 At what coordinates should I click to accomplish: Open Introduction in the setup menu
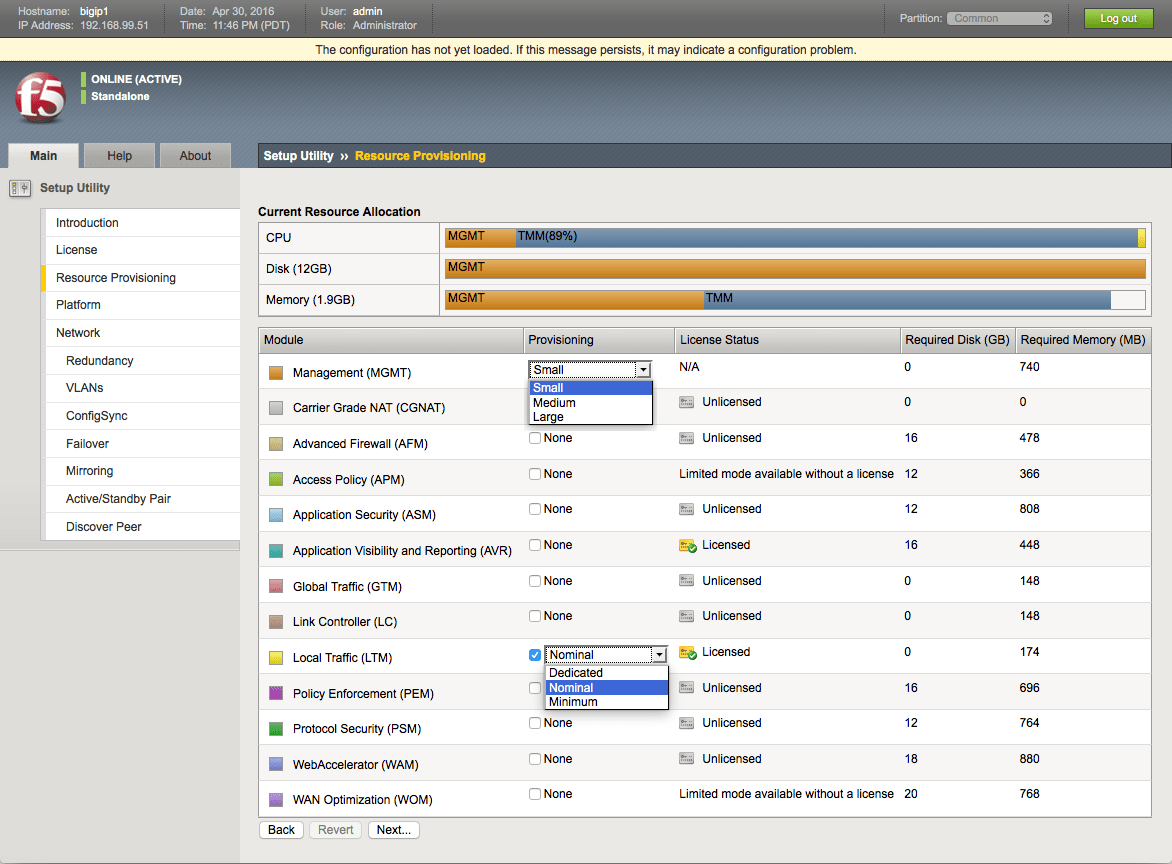click(143, 223)
